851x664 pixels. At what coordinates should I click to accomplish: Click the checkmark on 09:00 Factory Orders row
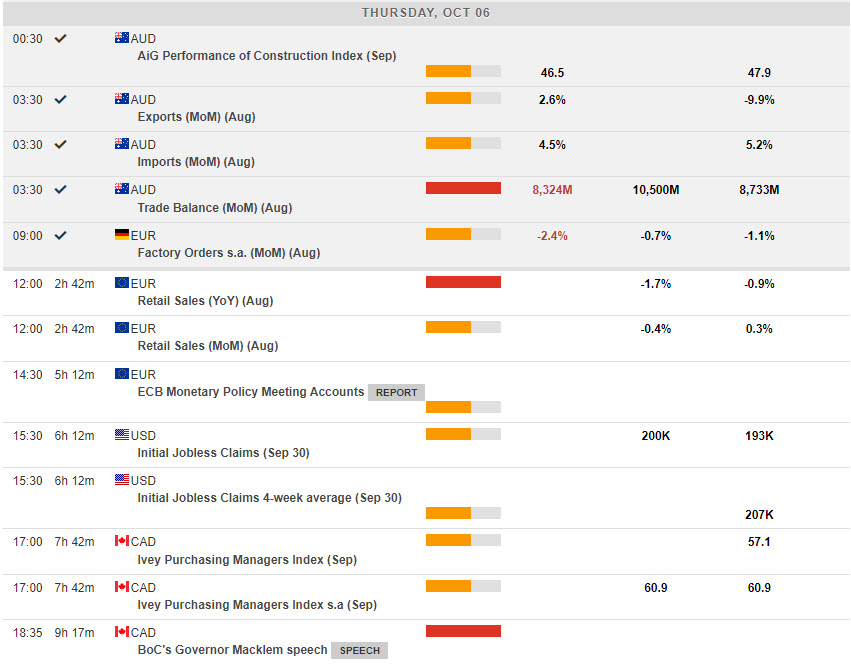tap(60, 235)
